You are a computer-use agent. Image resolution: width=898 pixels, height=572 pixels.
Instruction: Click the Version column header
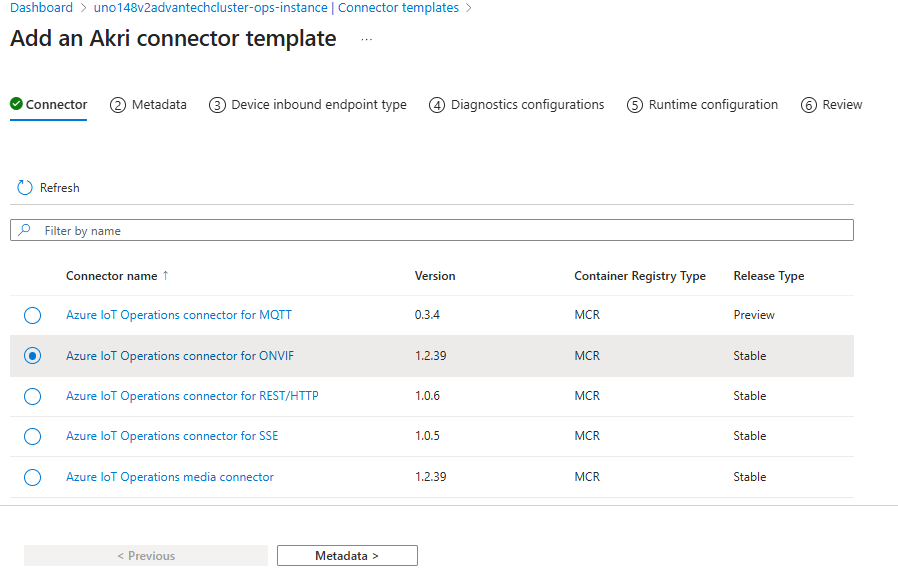pyautogui.click(x=435, y=276)
